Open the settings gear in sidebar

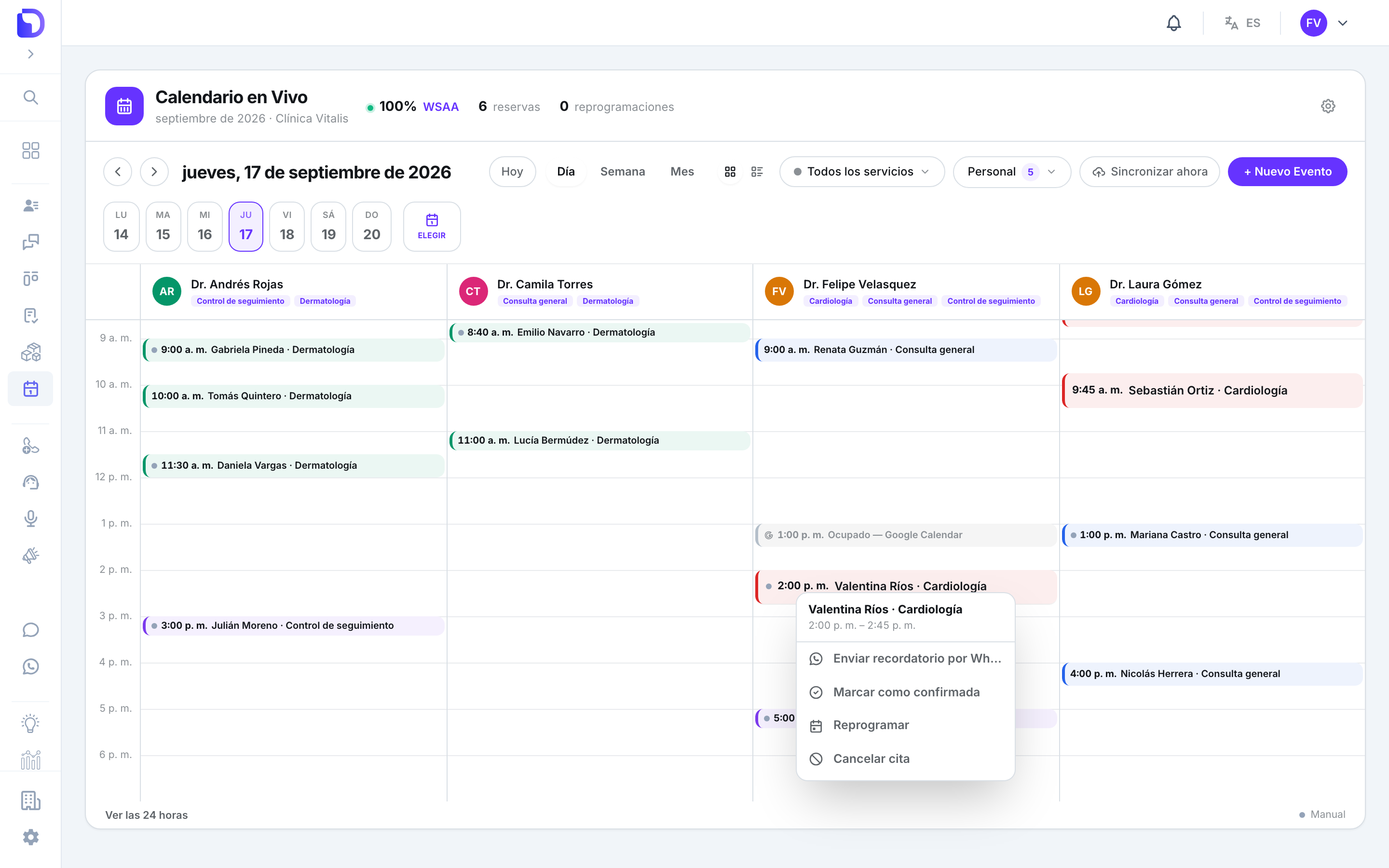30,837
